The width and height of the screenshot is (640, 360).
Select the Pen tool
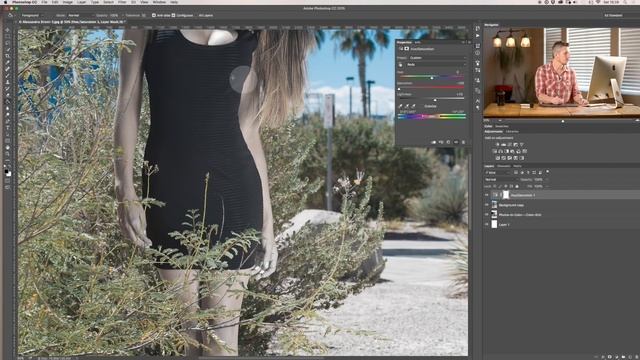point(8,121)
